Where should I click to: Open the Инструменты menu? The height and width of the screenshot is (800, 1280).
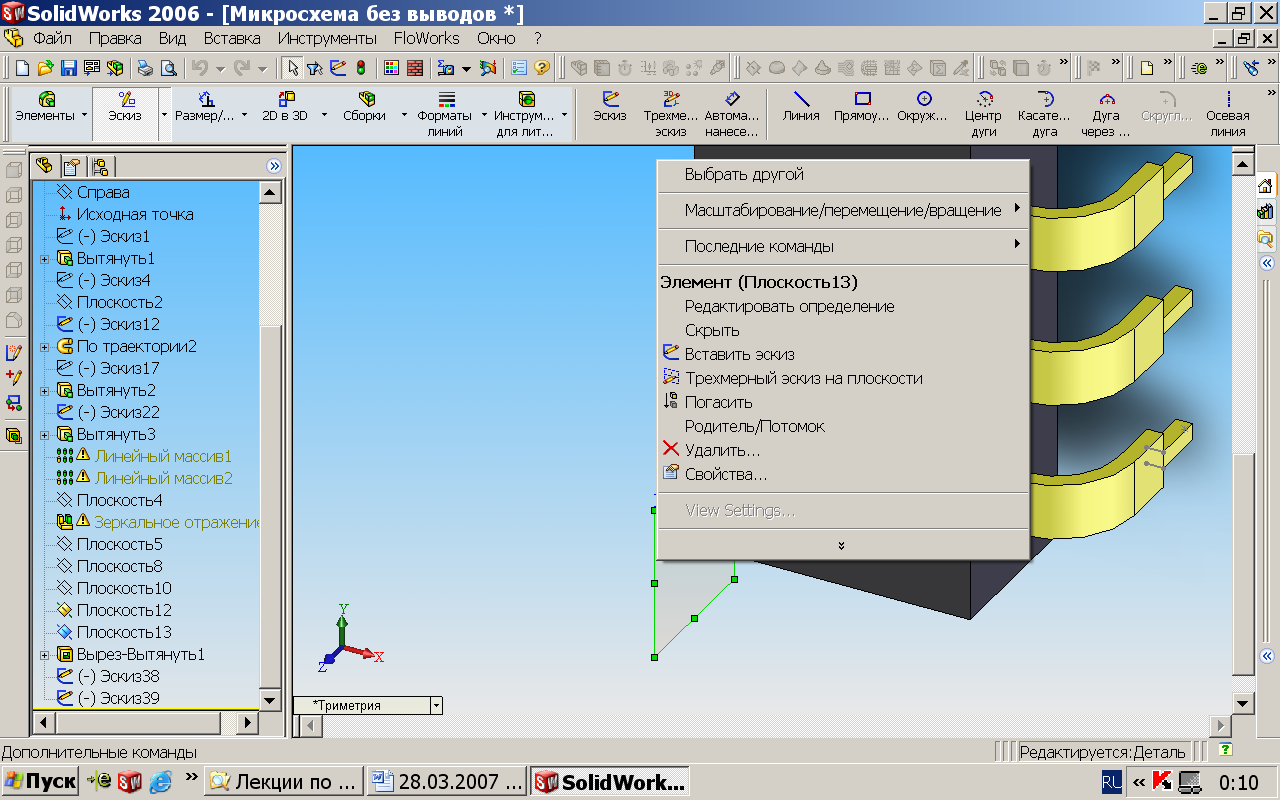click(x=327, y=38)
